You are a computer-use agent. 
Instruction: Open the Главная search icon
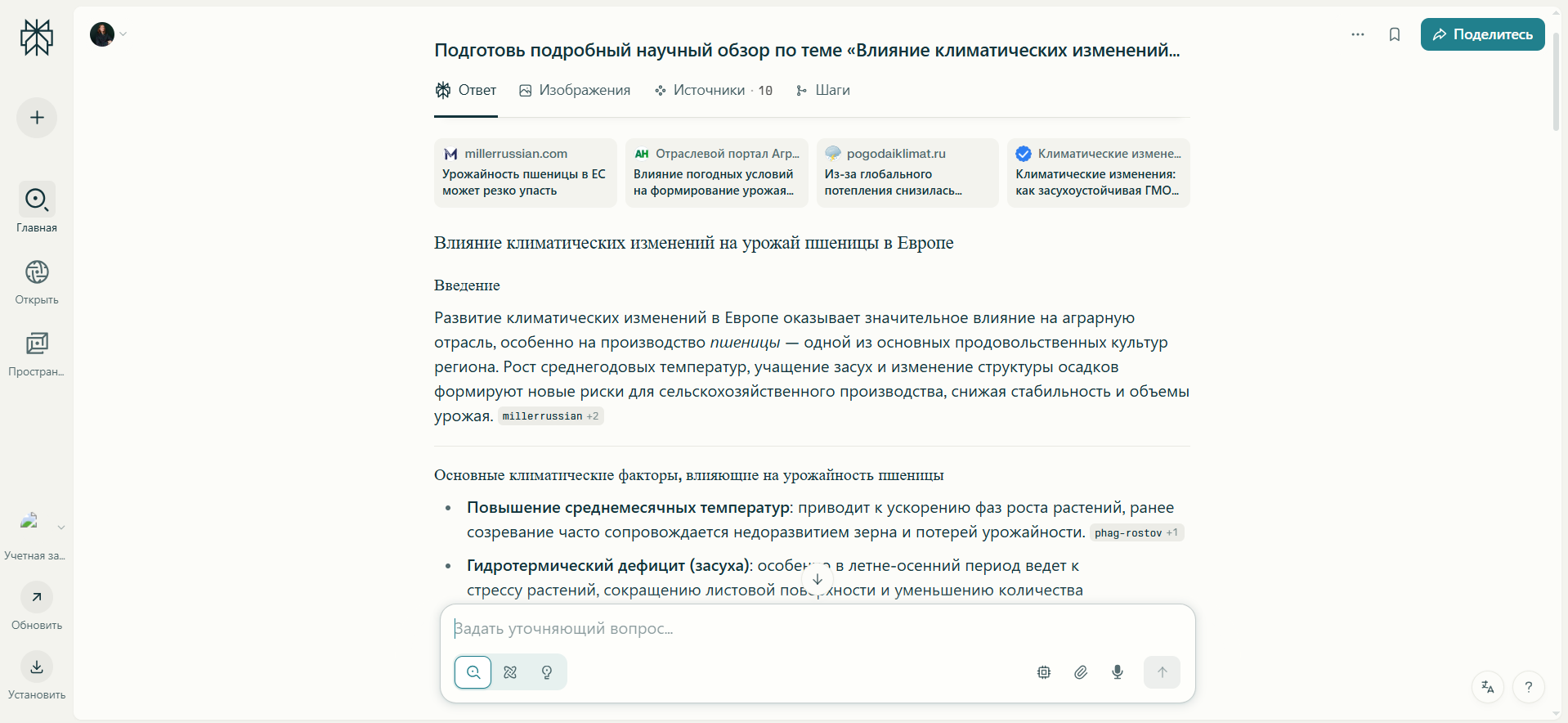pos(37,199)
